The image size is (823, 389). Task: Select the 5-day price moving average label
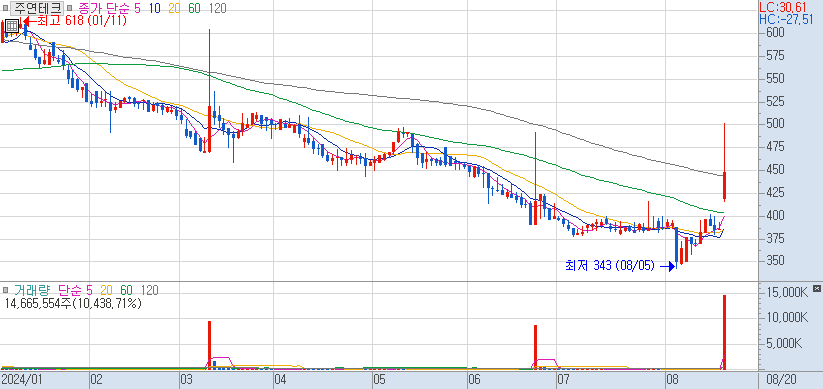point(138,8)
